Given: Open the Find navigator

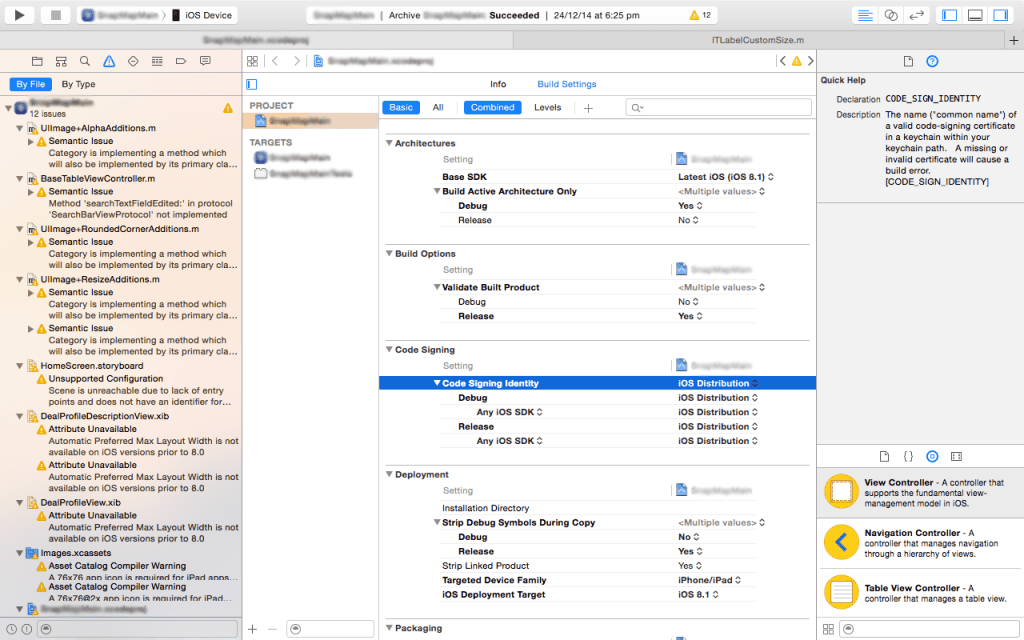Looking at the screenshot, I should tap(85, 61).
